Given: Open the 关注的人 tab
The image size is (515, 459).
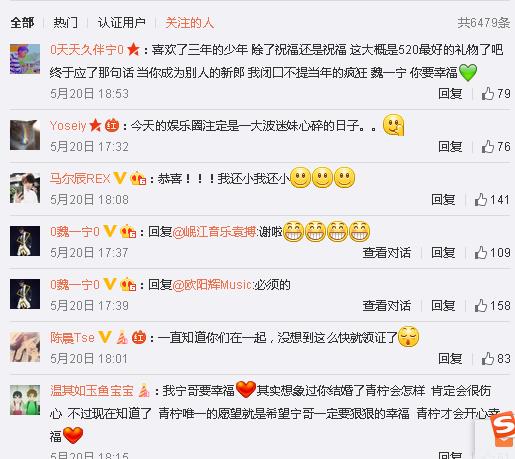Looking at the screenshot, I should point(189,23).
